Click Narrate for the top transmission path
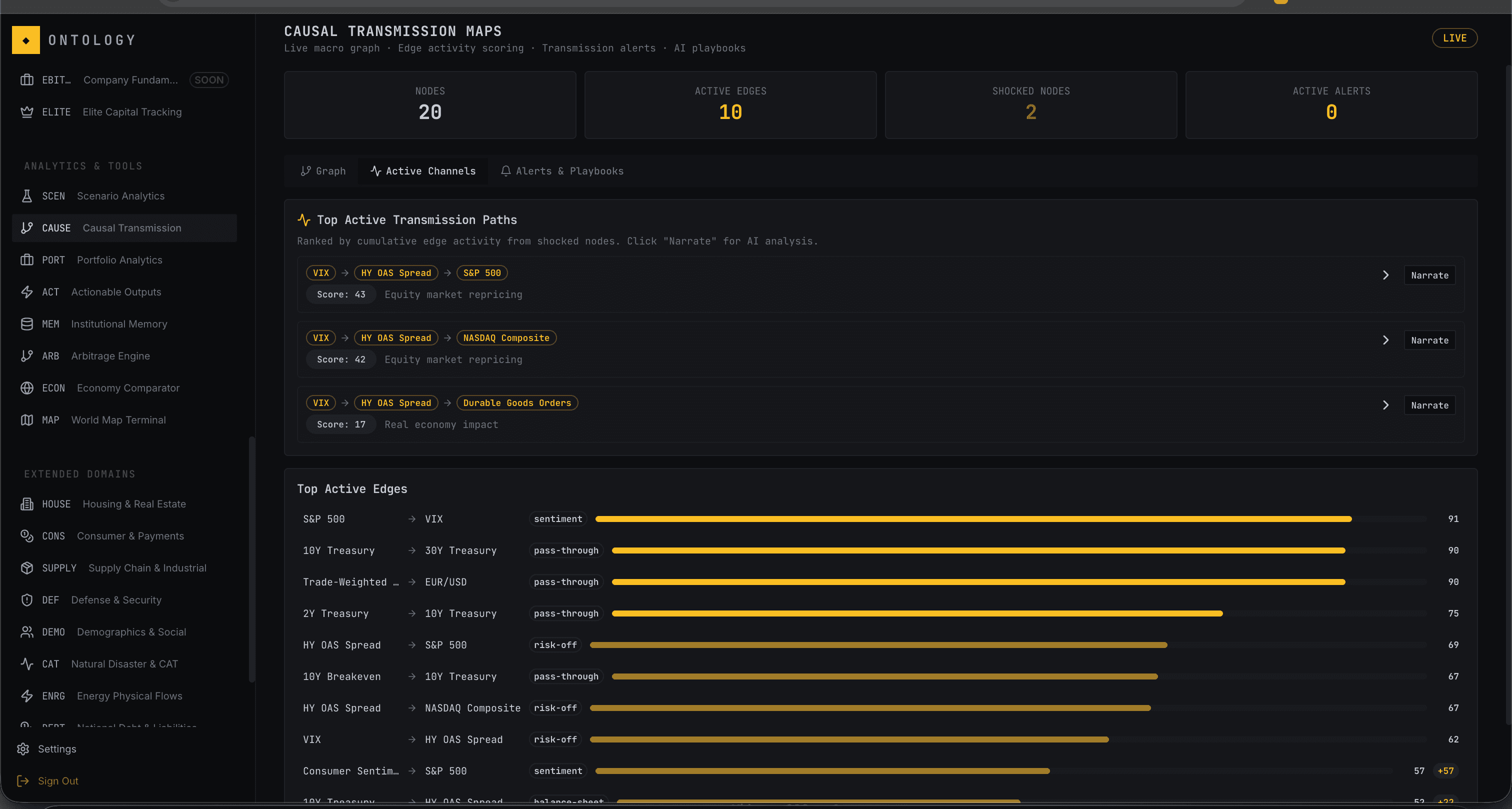Screen dimensions: 1512x809 pos(1429,275)
